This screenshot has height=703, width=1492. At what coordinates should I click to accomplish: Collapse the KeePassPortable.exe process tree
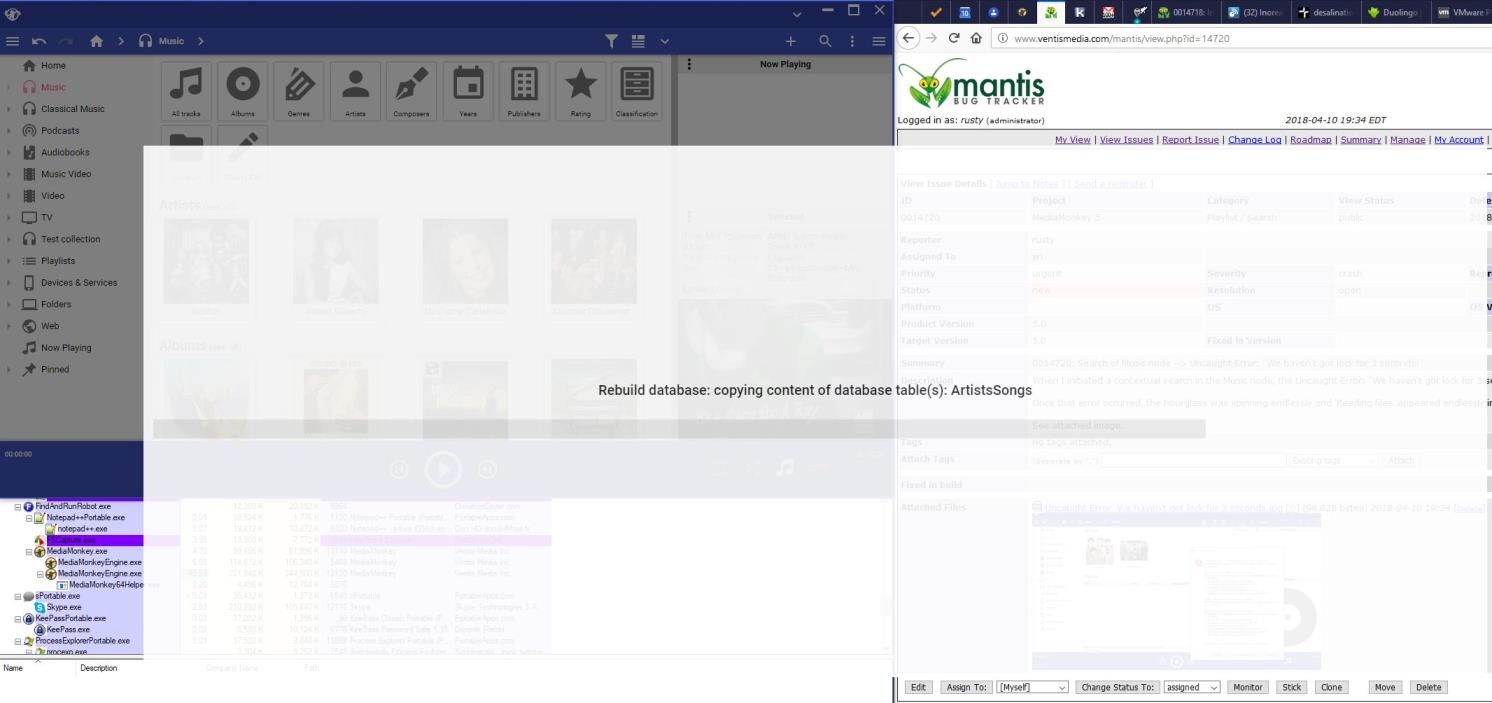tap(18, 619)
